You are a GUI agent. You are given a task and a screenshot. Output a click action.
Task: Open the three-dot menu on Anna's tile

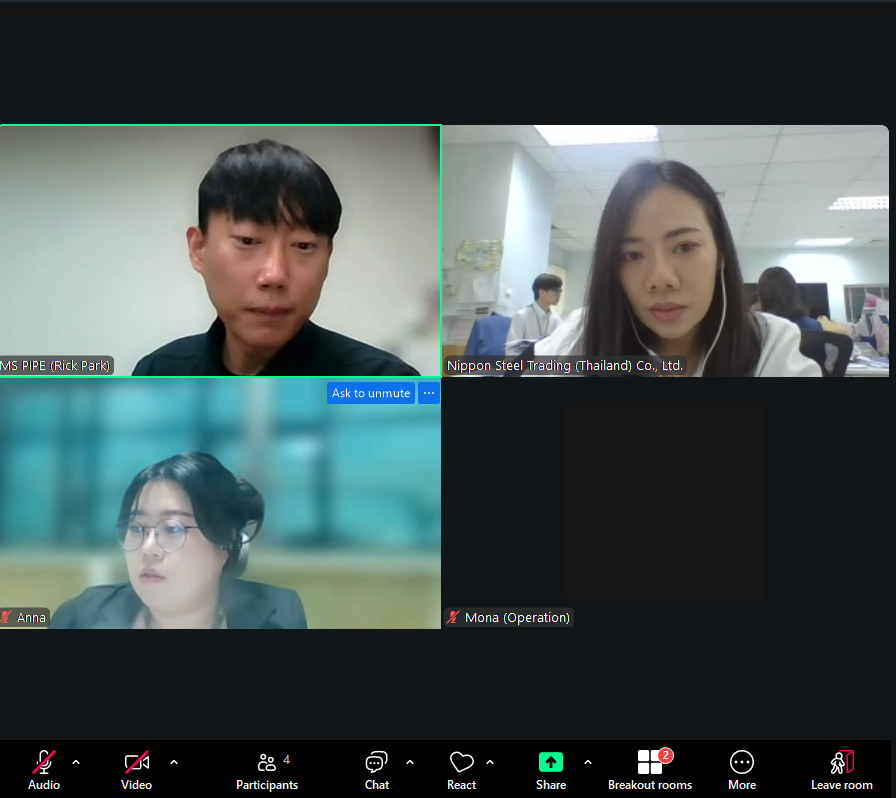coord(429,393)
